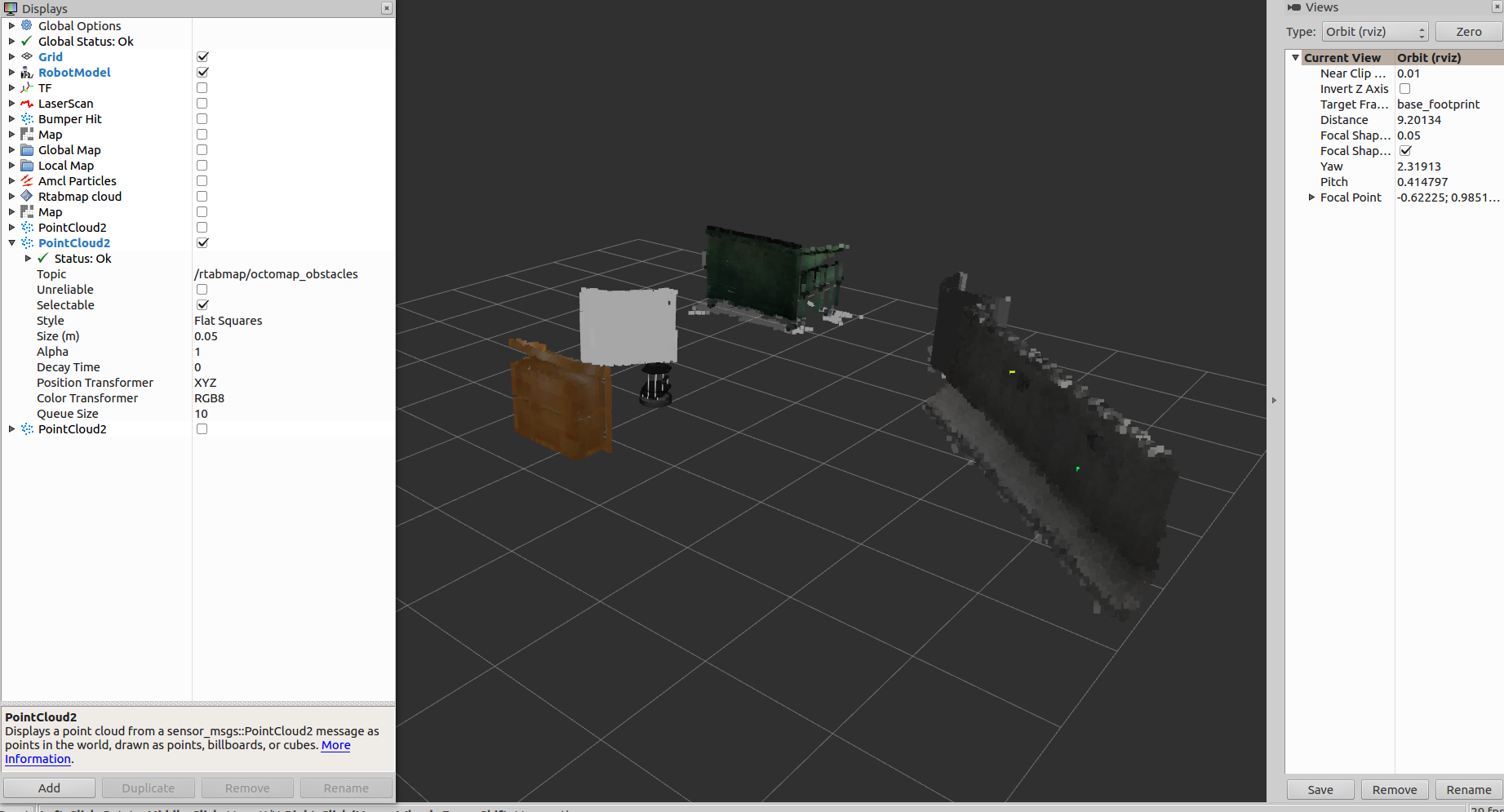Select the RobotModel display icon
Image resolution: width=1504 pixels, height=812 pixels.
point(27,72)
